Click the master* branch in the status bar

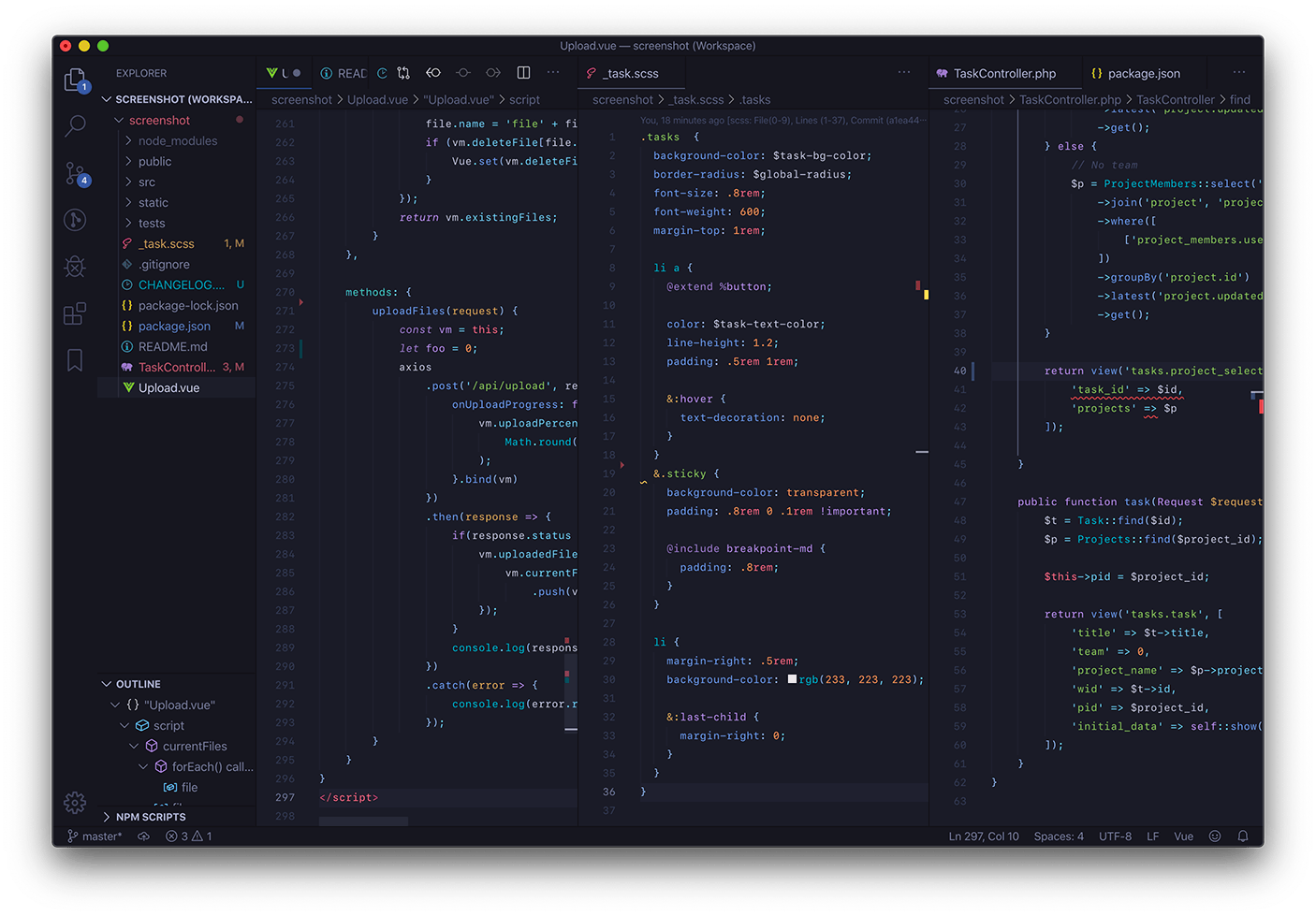(95, 836)
